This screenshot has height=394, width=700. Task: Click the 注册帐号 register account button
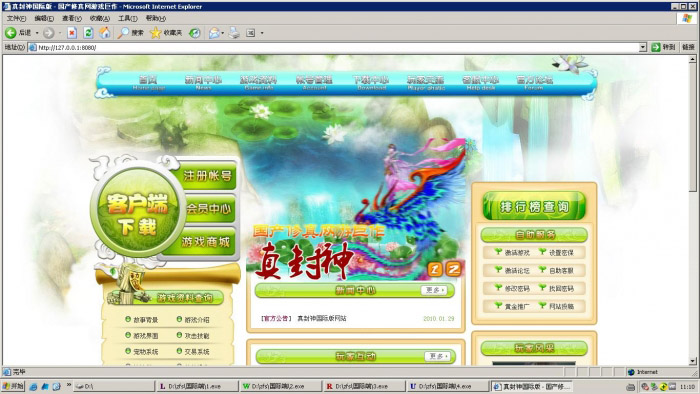click(207, 175)
